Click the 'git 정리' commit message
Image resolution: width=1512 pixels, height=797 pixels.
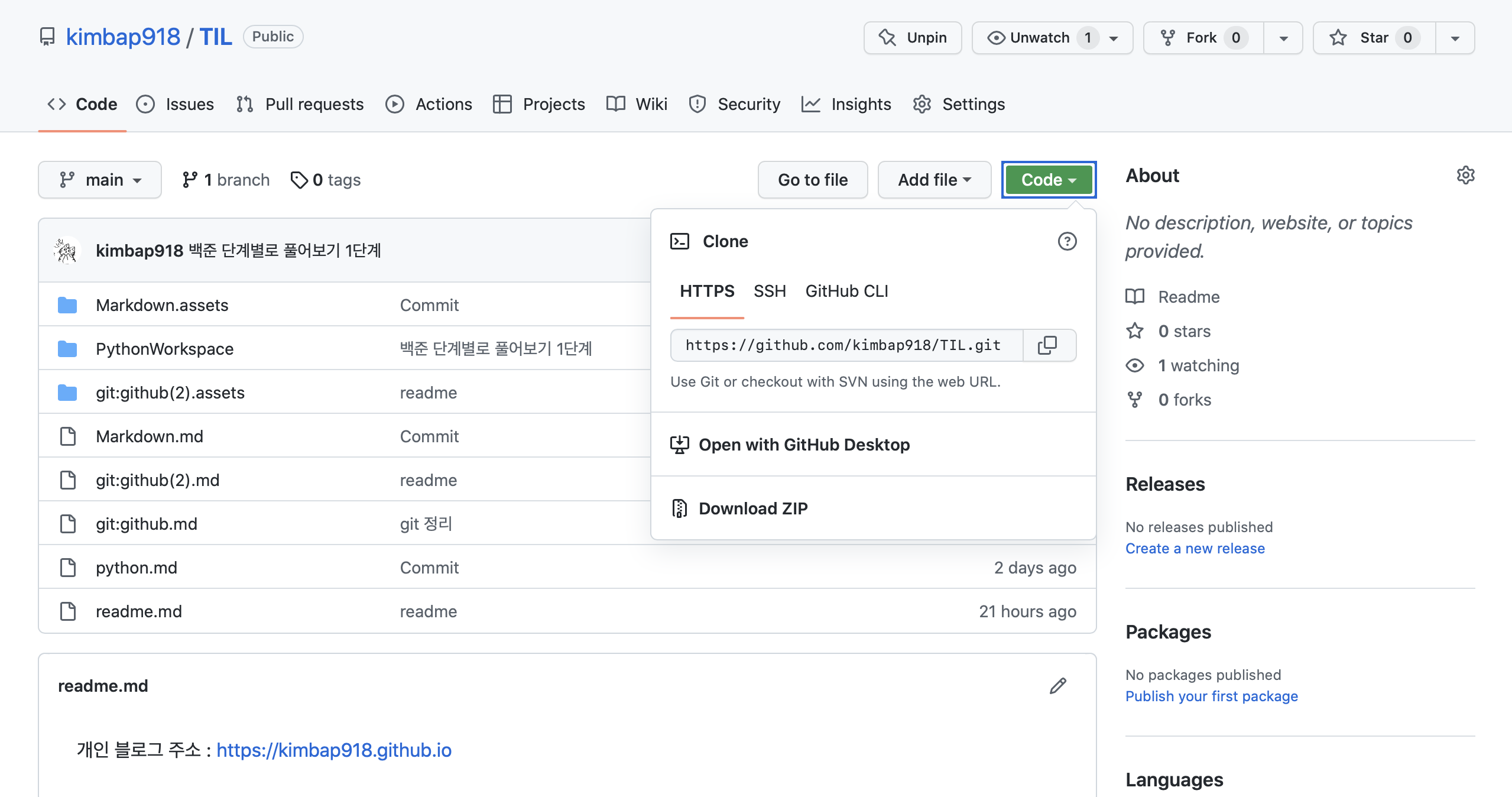(x=426, y=524)
